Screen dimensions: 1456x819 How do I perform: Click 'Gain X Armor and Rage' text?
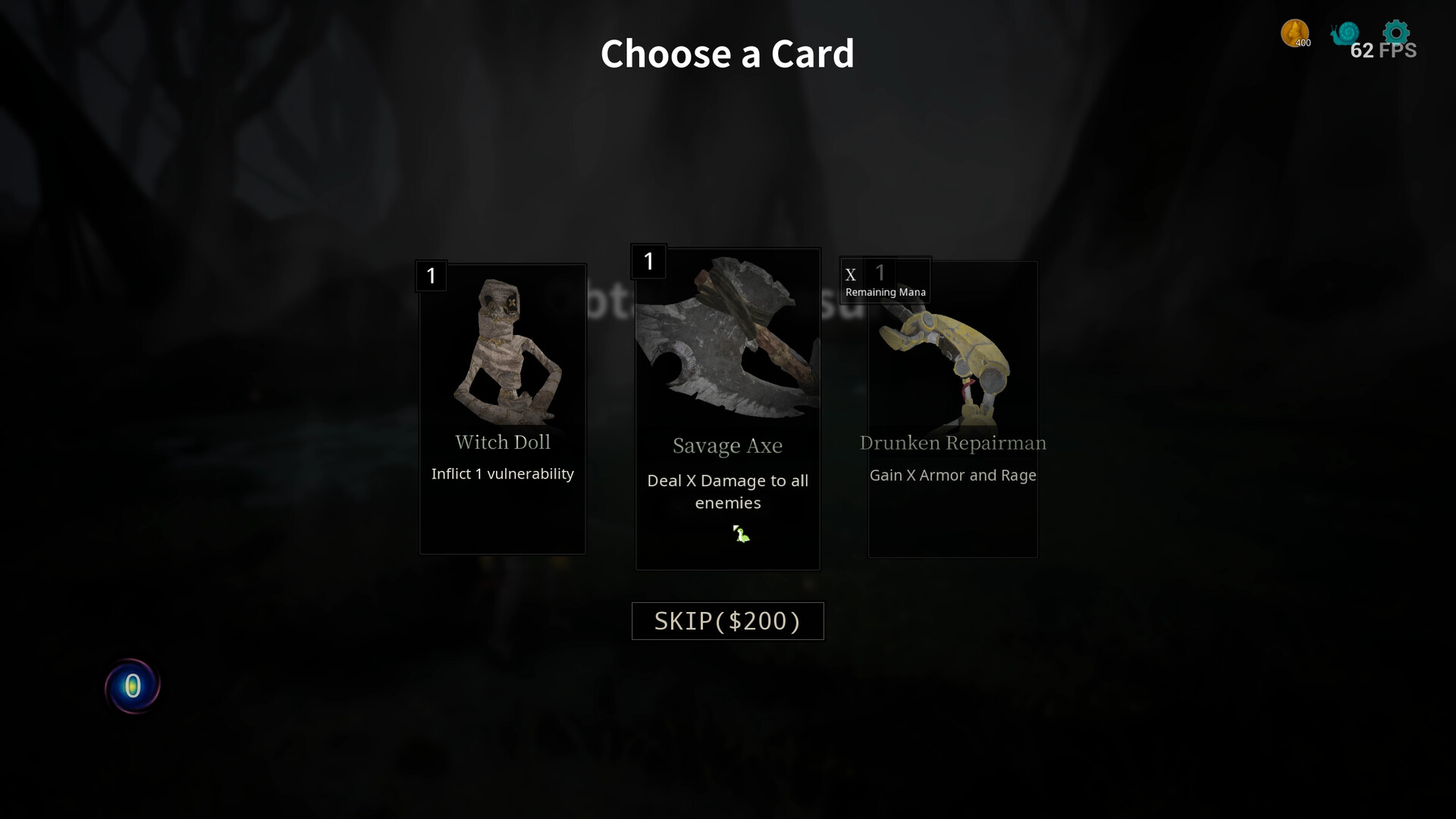953,475
